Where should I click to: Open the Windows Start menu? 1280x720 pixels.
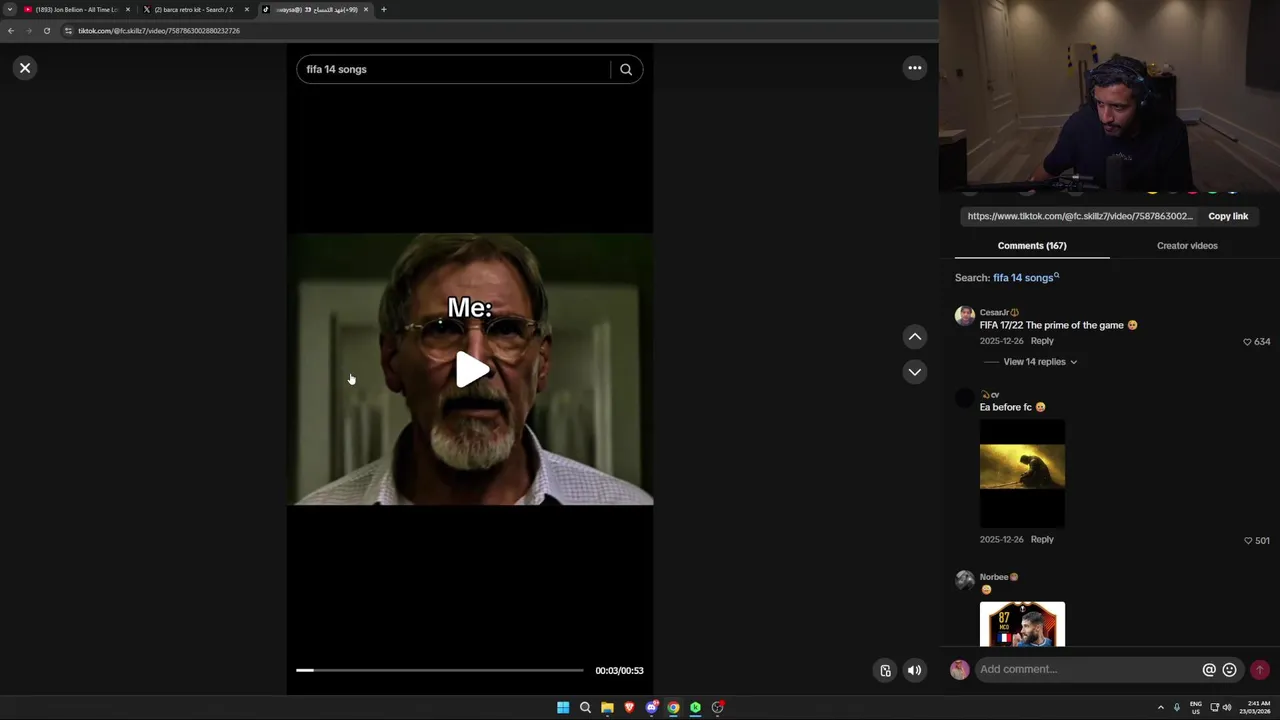[x=563, y=707]
